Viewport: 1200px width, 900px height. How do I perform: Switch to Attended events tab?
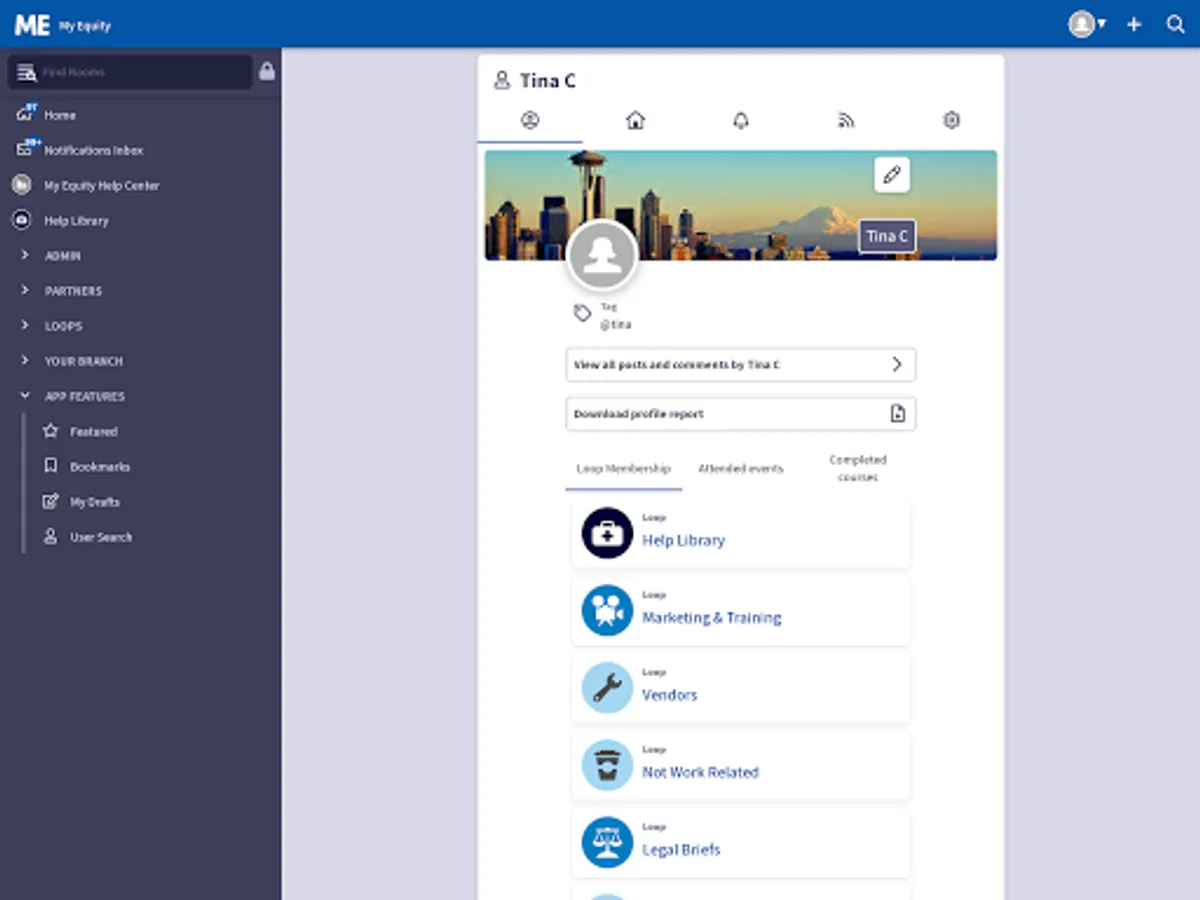pos(741,468)
